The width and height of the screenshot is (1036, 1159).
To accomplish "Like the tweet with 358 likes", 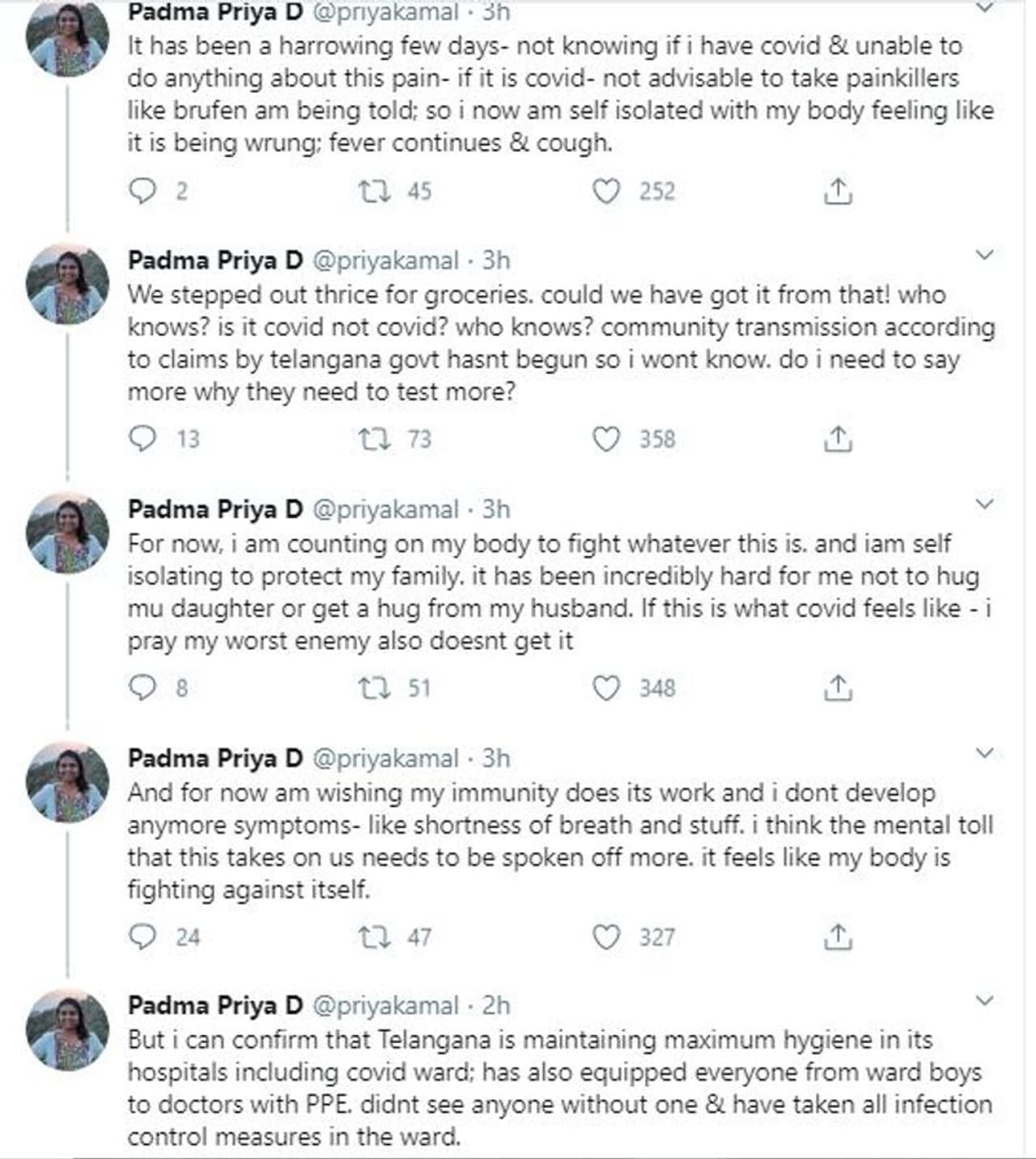I will click(x=605, y=439).
